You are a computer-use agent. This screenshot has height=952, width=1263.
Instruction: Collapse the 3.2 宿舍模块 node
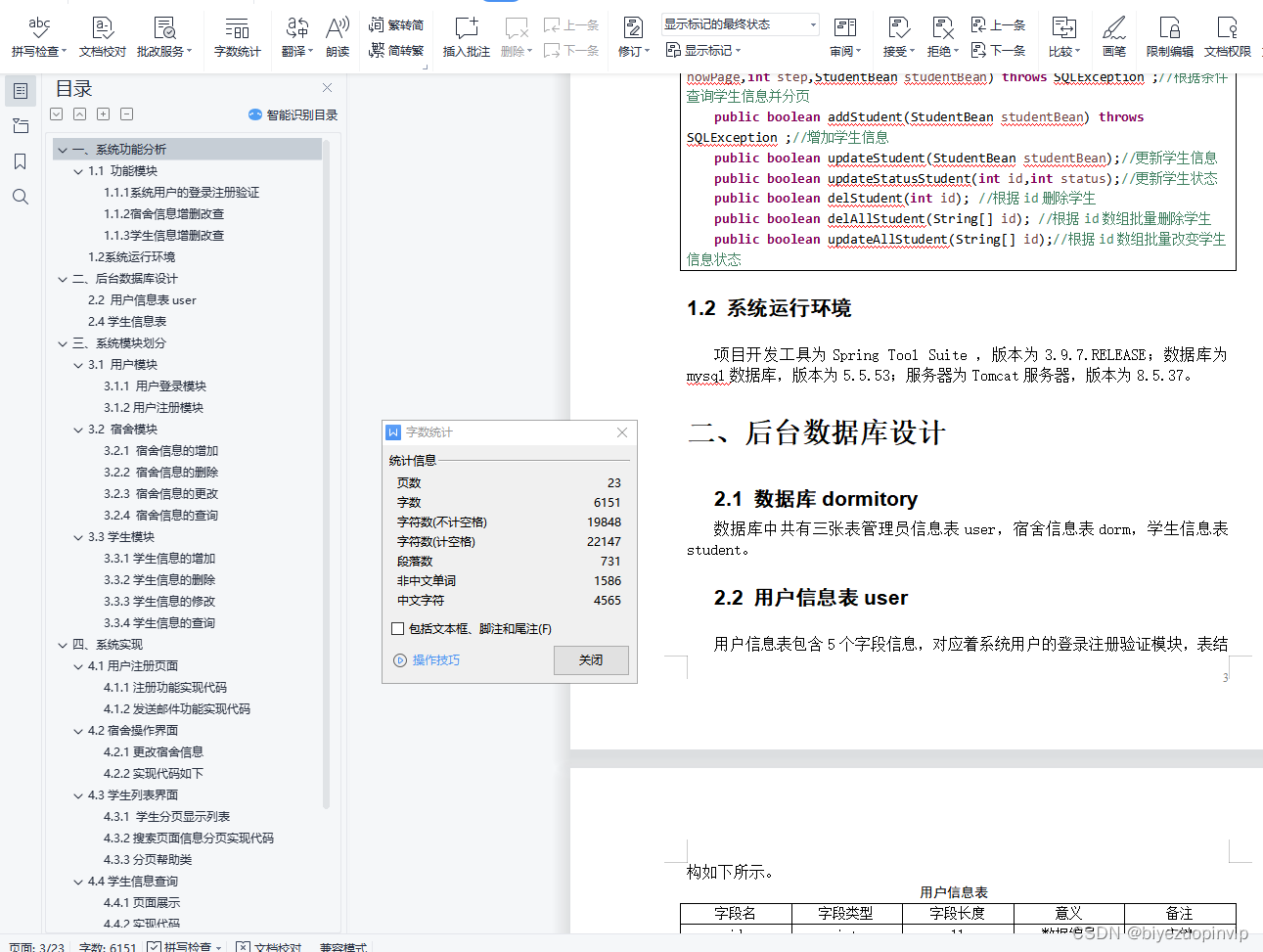[78, 430]
